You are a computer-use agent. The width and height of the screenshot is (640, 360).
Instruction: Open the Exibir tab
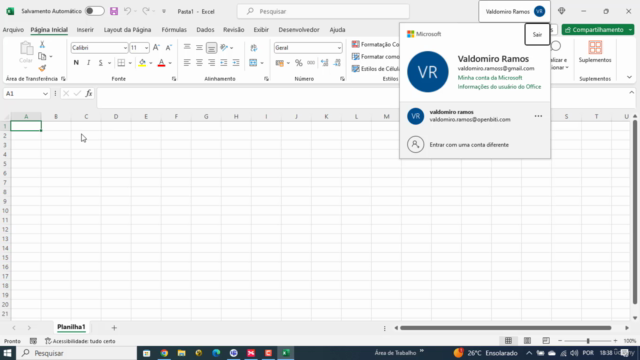click(x=261, y=30)
